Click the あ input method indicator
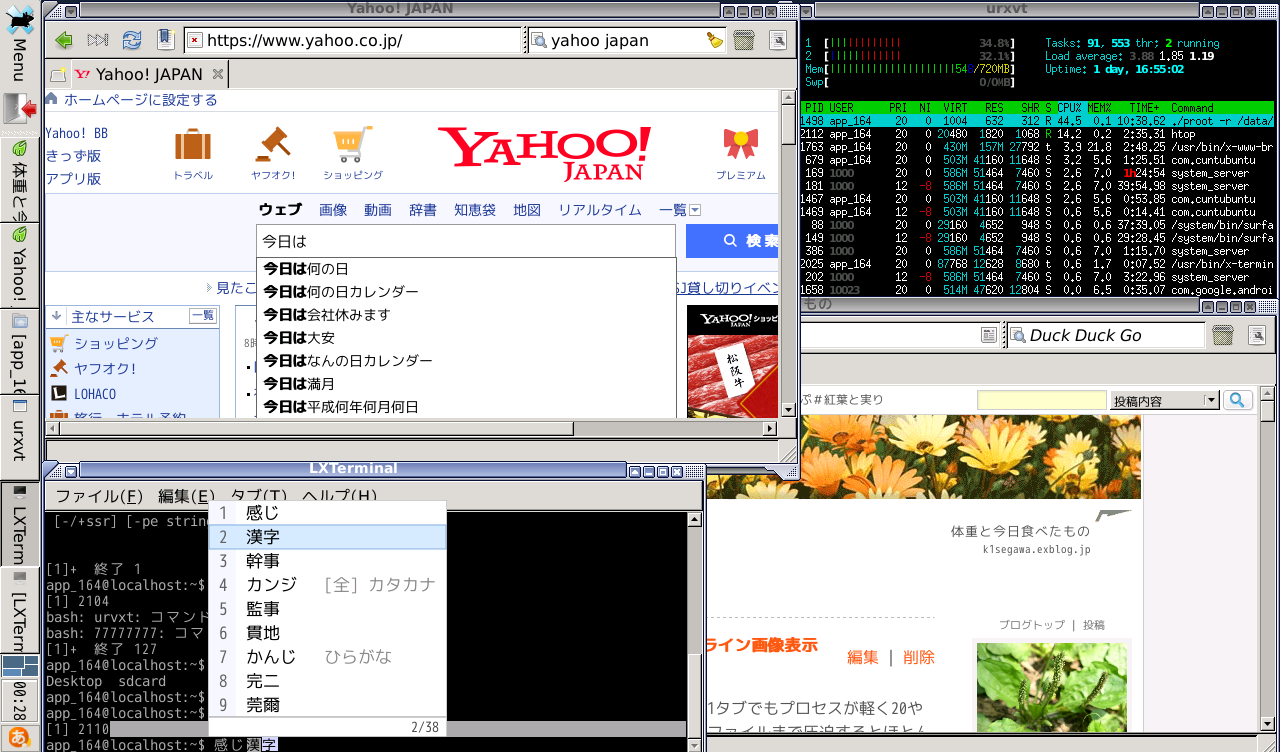This screenshot has height=752, width=1280. point(19,737)
